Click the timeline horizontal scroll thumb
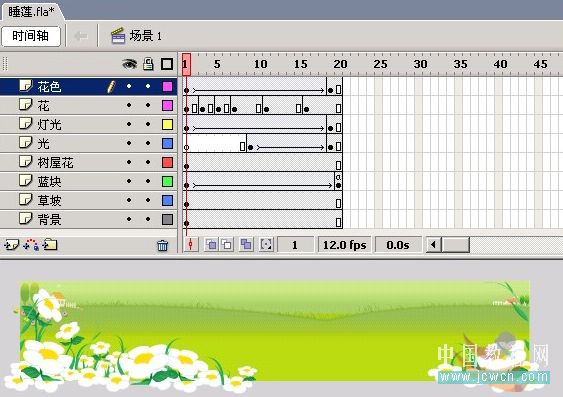 pos(455,245)
